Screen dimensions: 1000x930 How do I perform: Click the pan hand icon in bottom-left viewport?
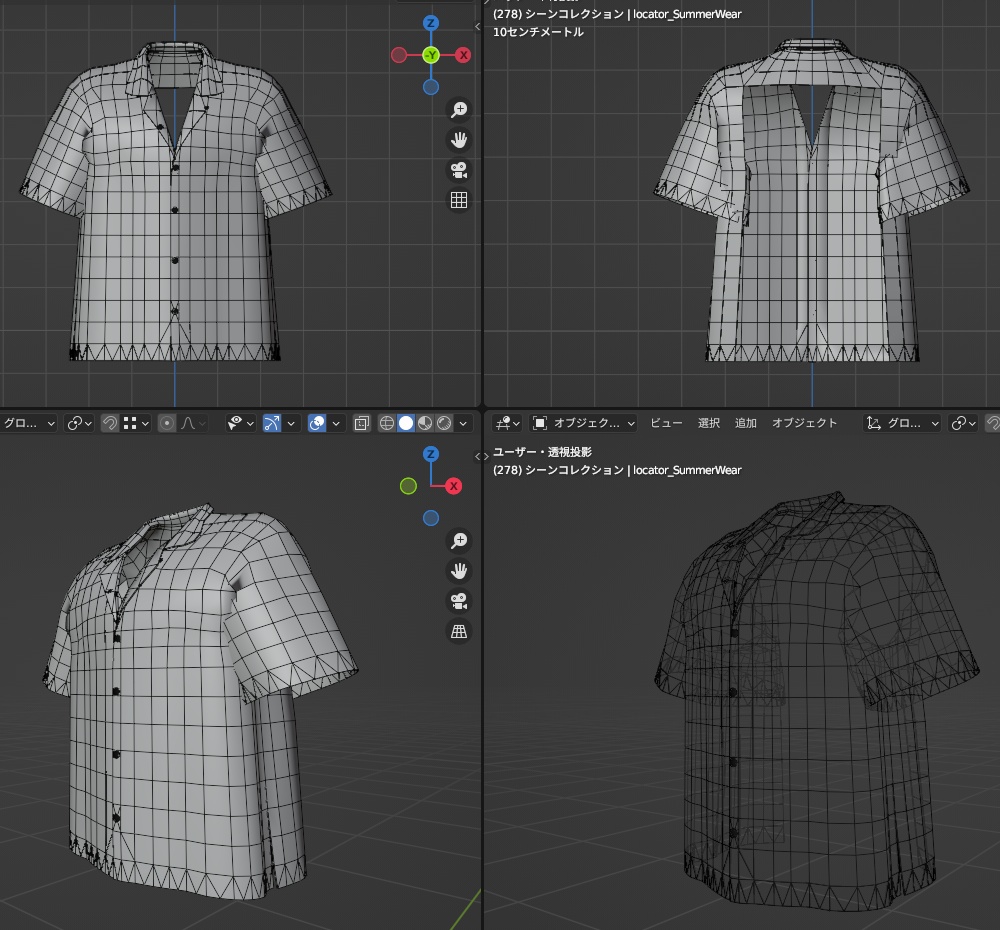tap(459, 571)
